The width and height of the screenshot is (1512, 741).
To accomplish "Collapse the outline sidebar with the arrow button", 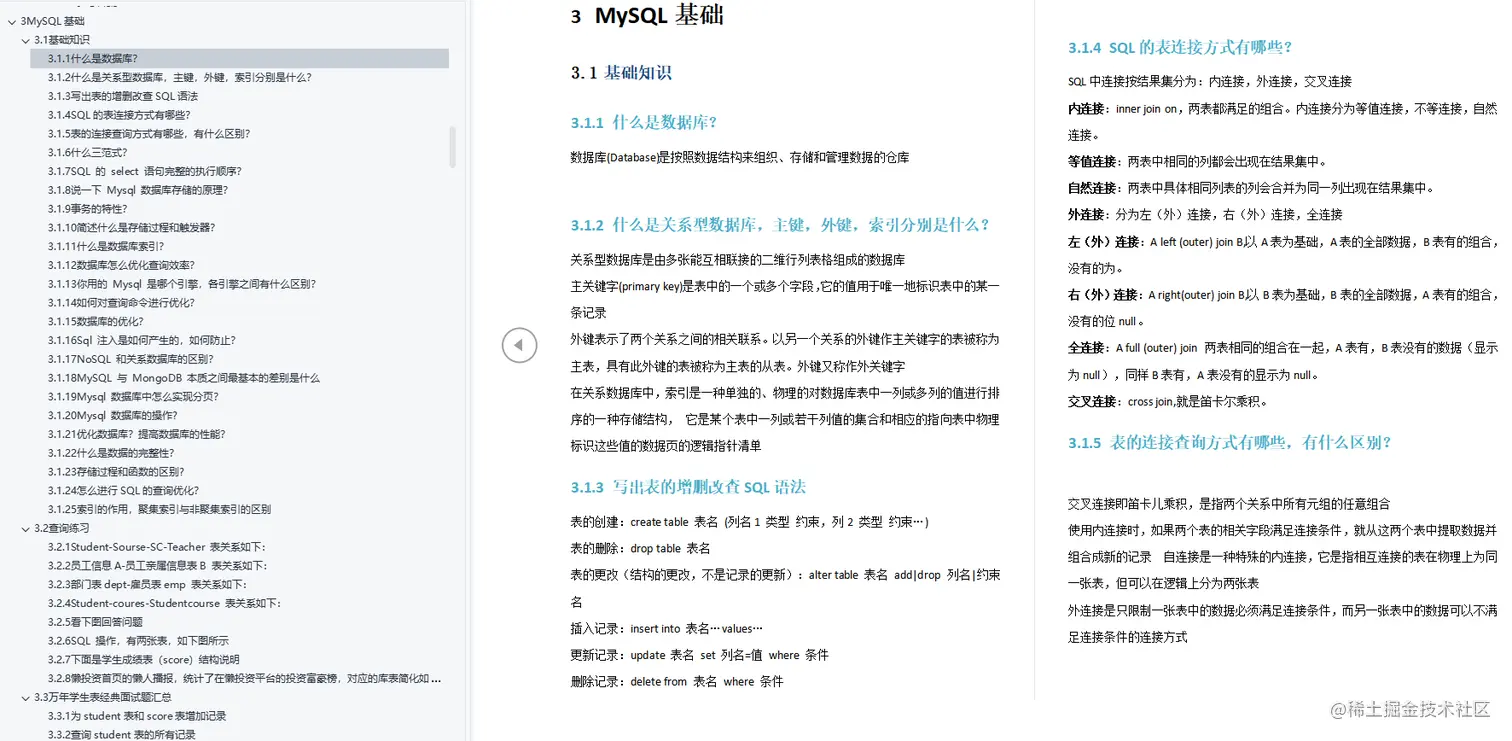I will pyautogui.click(x=519, y=345).
